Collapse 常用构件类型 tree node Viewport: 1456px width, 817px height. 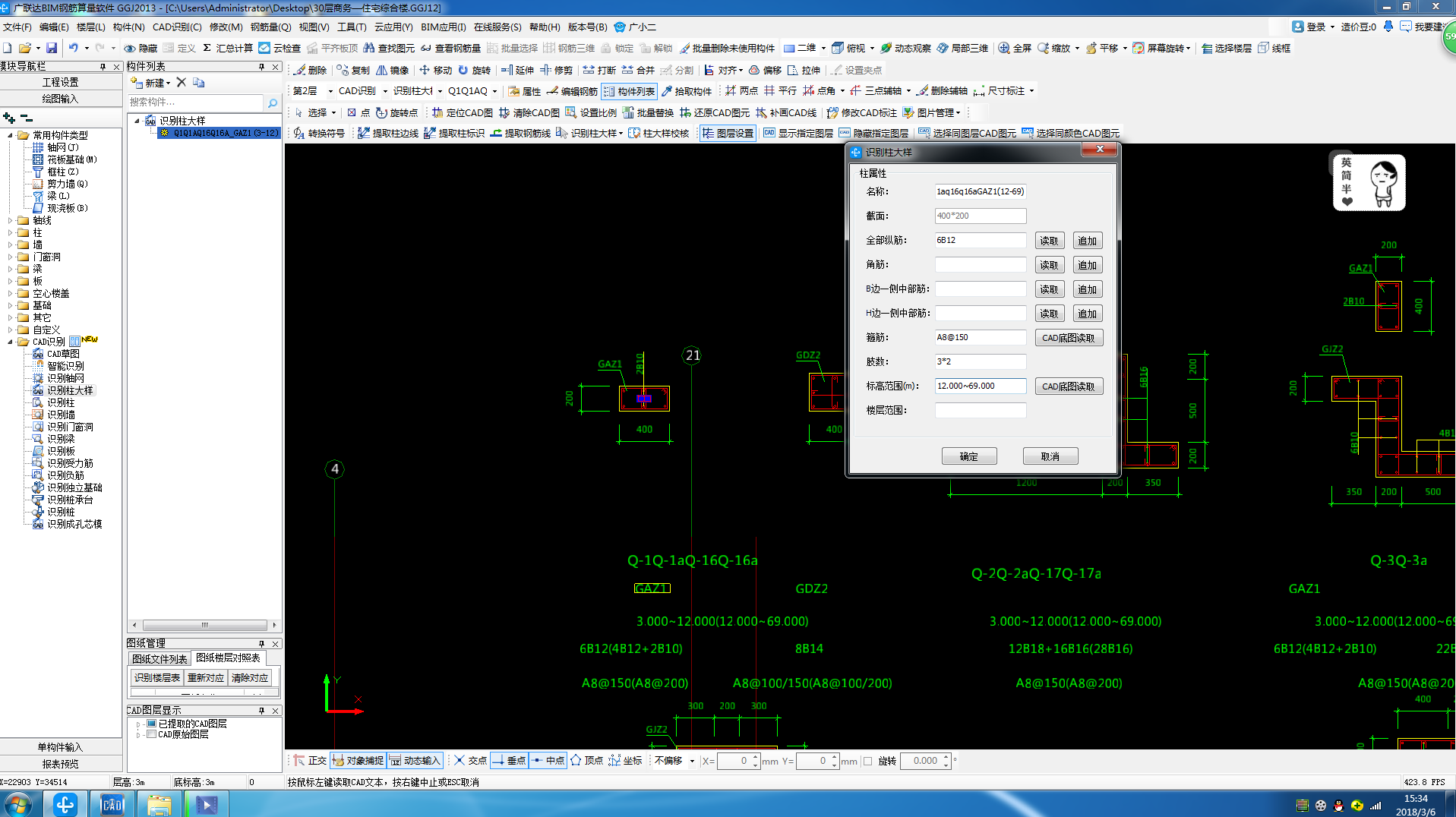click(10, 135)
